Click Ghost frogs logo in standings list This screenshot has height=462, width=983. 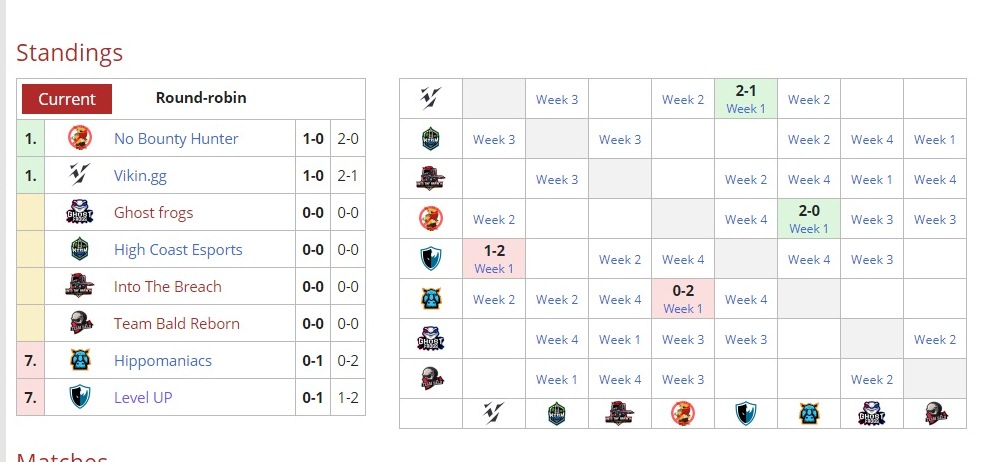[x=80, y=213]
